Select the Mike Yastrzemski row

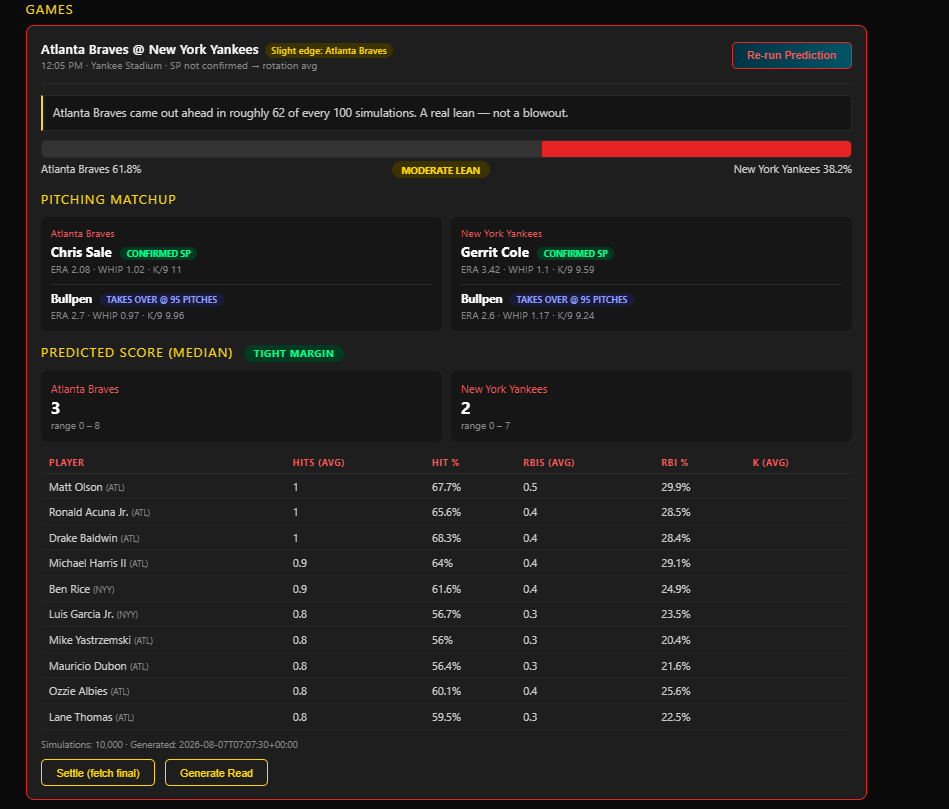tap(446, 640)
